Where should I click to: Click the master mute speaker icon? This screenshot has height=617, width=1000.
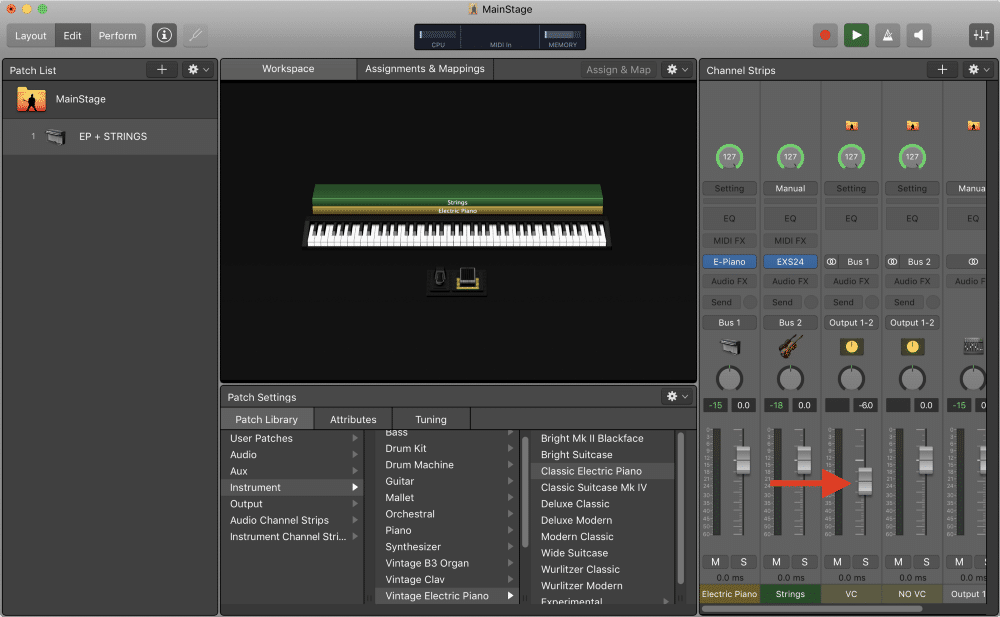point(918,35)
